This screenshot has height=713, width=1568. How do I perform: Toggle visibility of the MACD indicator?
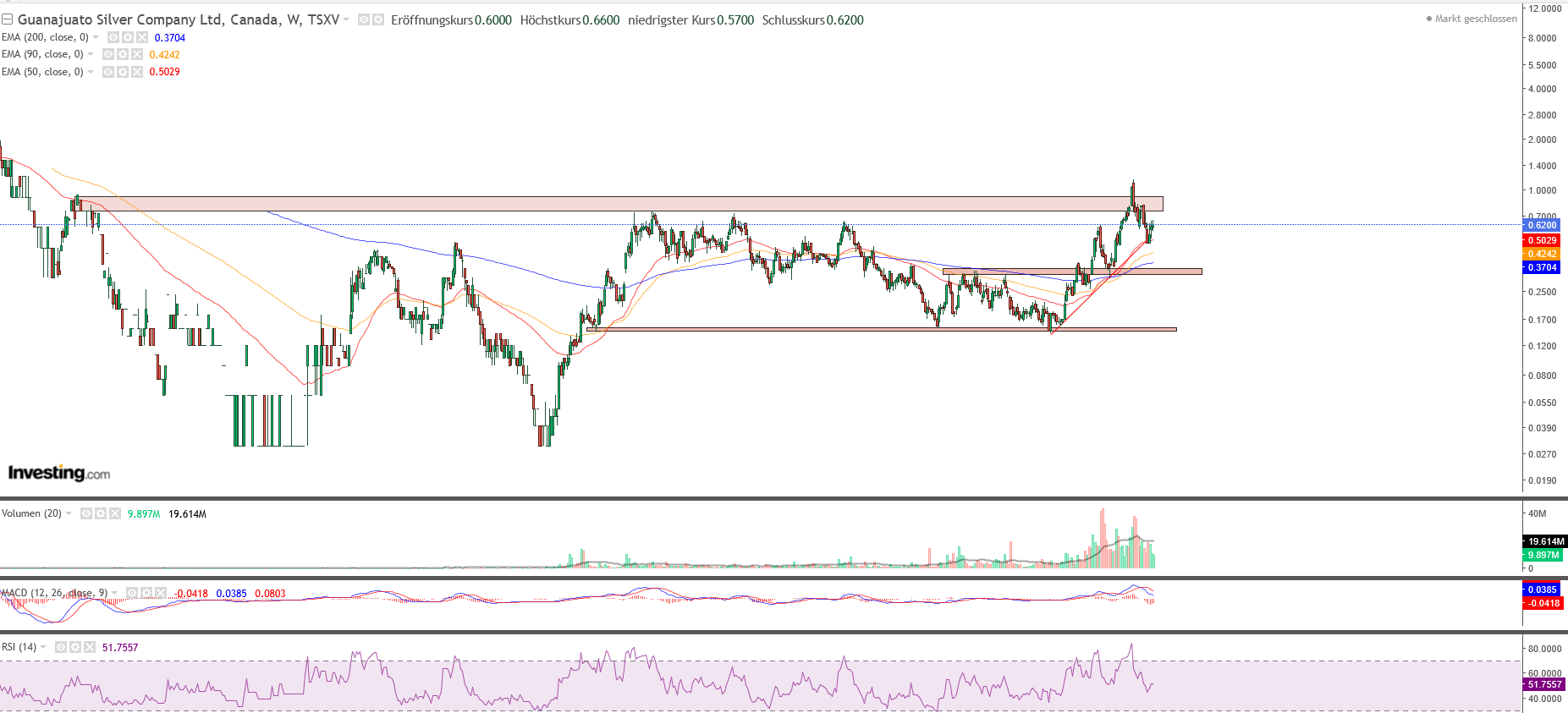tap(132, 593)
